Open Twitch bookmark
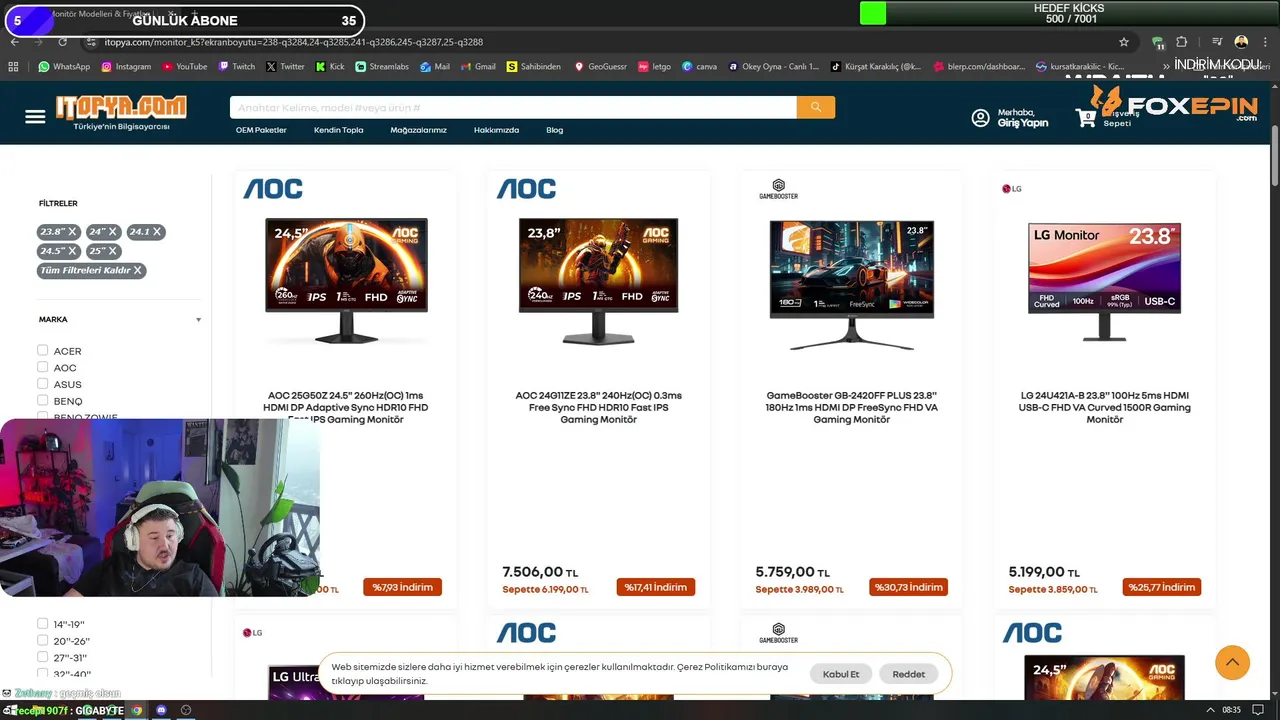The image size is (1280, 720). click(x=236, y=67)
